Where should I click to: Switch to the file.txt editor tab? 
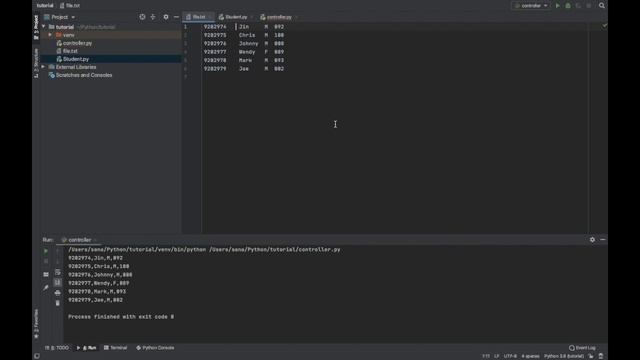[198, 17]
